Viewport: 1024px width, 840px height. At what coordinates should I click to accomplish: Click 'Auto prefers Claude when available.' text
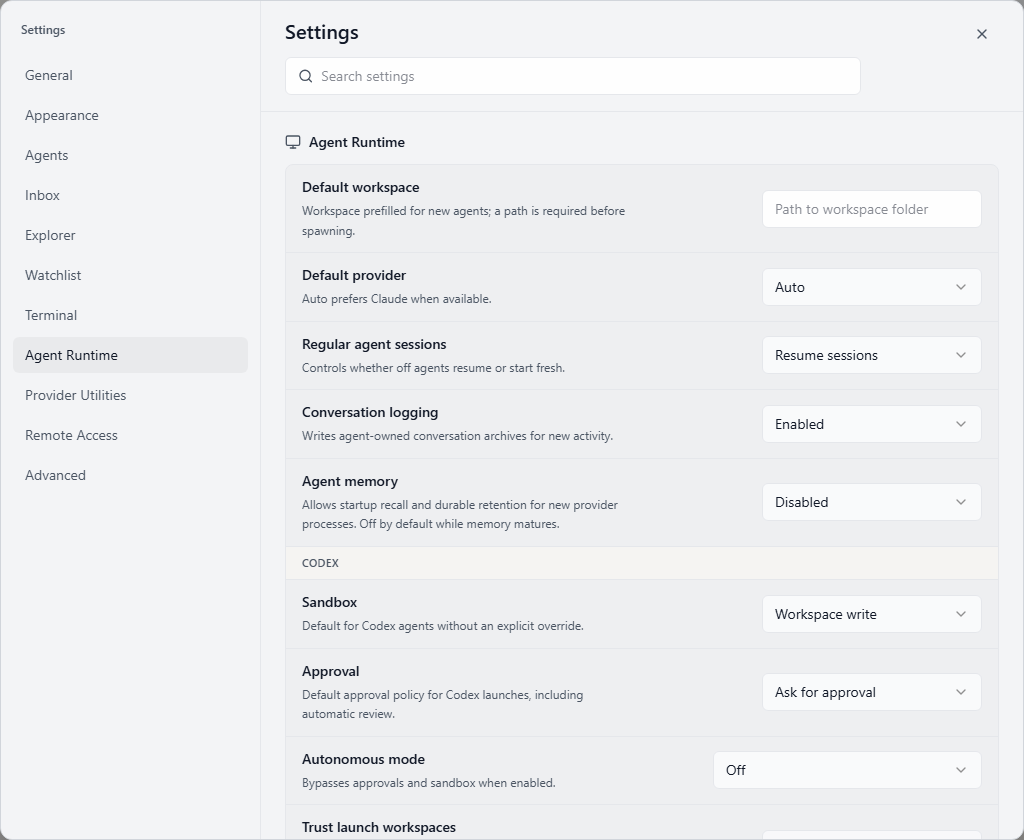coord(396,299)
